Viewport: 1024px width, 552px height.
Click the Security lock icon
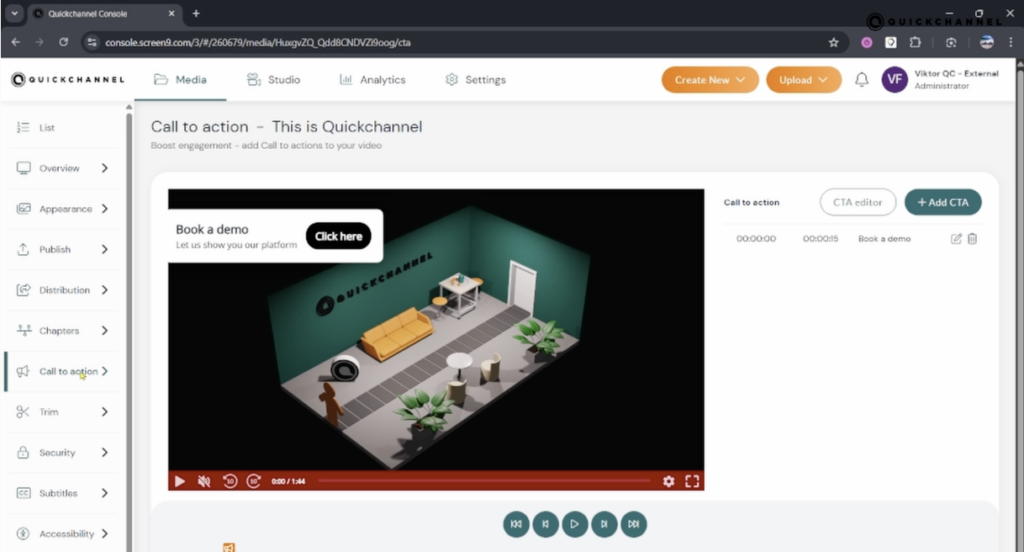coord(24,452)
